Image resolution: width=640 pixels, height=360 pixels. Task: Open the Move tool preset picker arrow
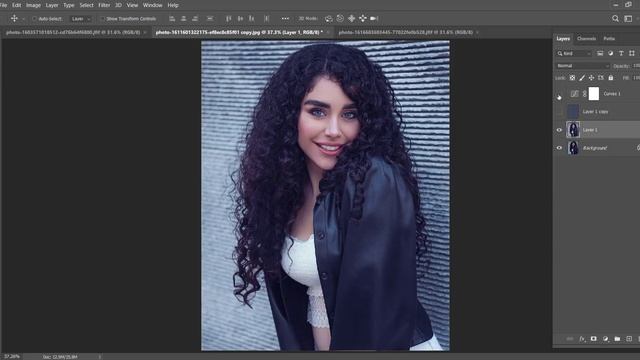23,19
